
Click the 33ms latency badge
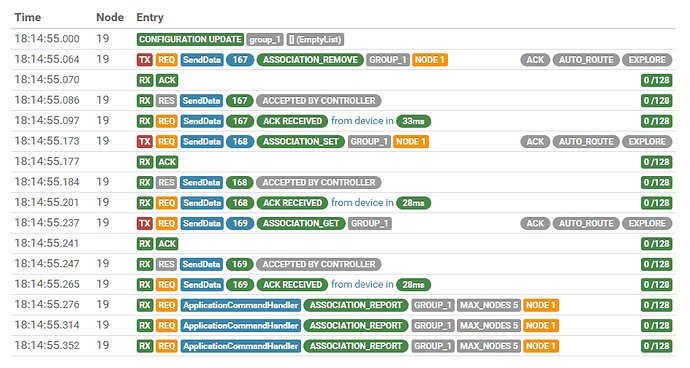(413, 121)
